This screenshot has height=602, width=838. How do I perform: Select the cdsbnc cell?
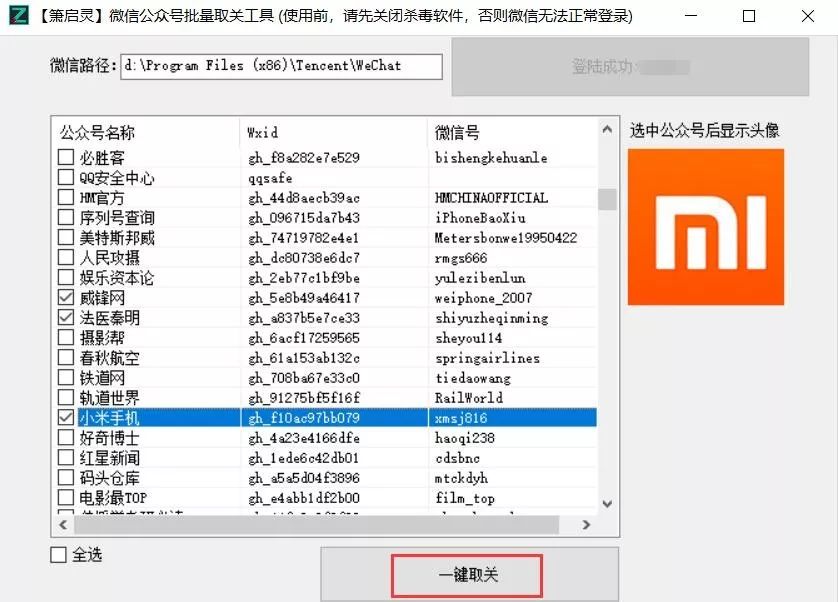(457, 458)
